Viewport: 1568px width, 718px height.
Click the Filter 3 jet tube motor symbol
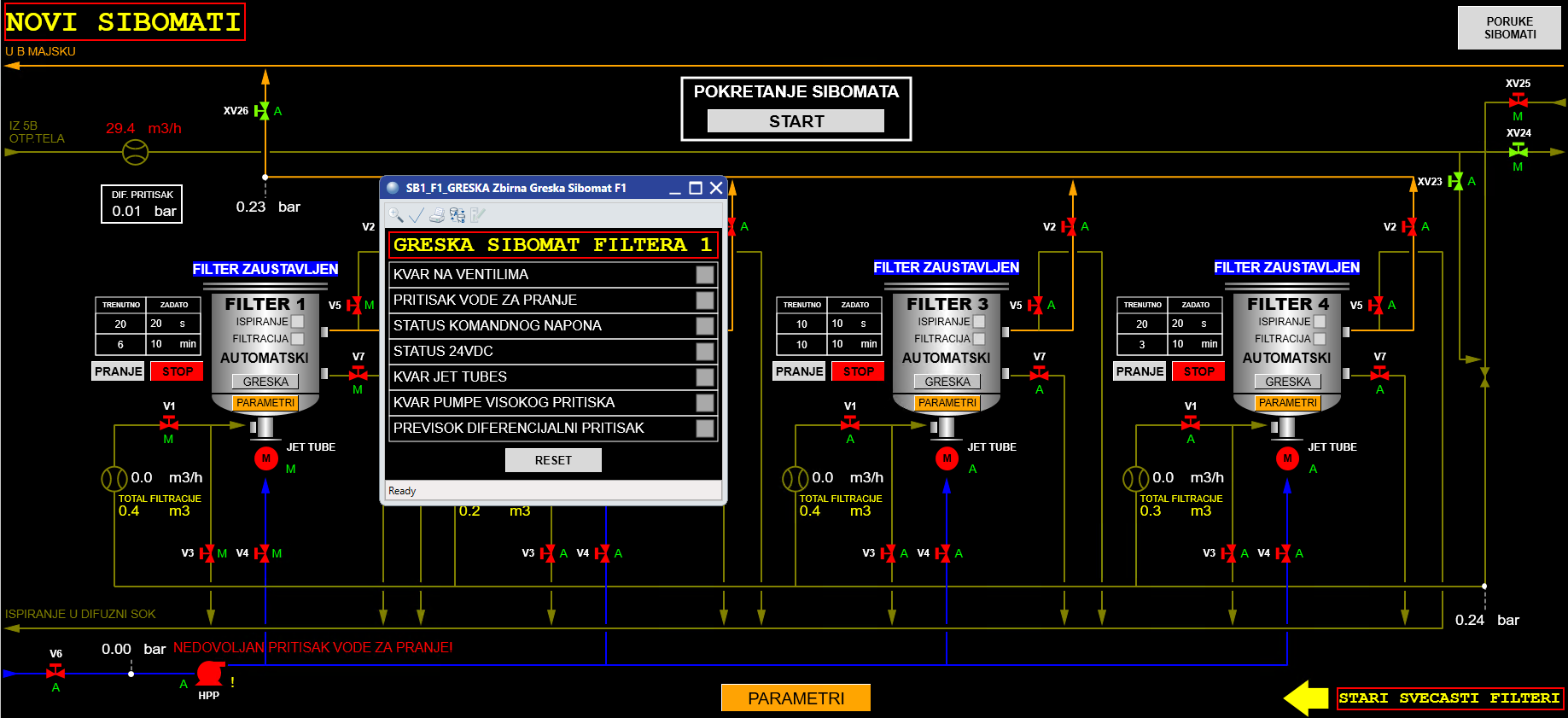[947, 458]
